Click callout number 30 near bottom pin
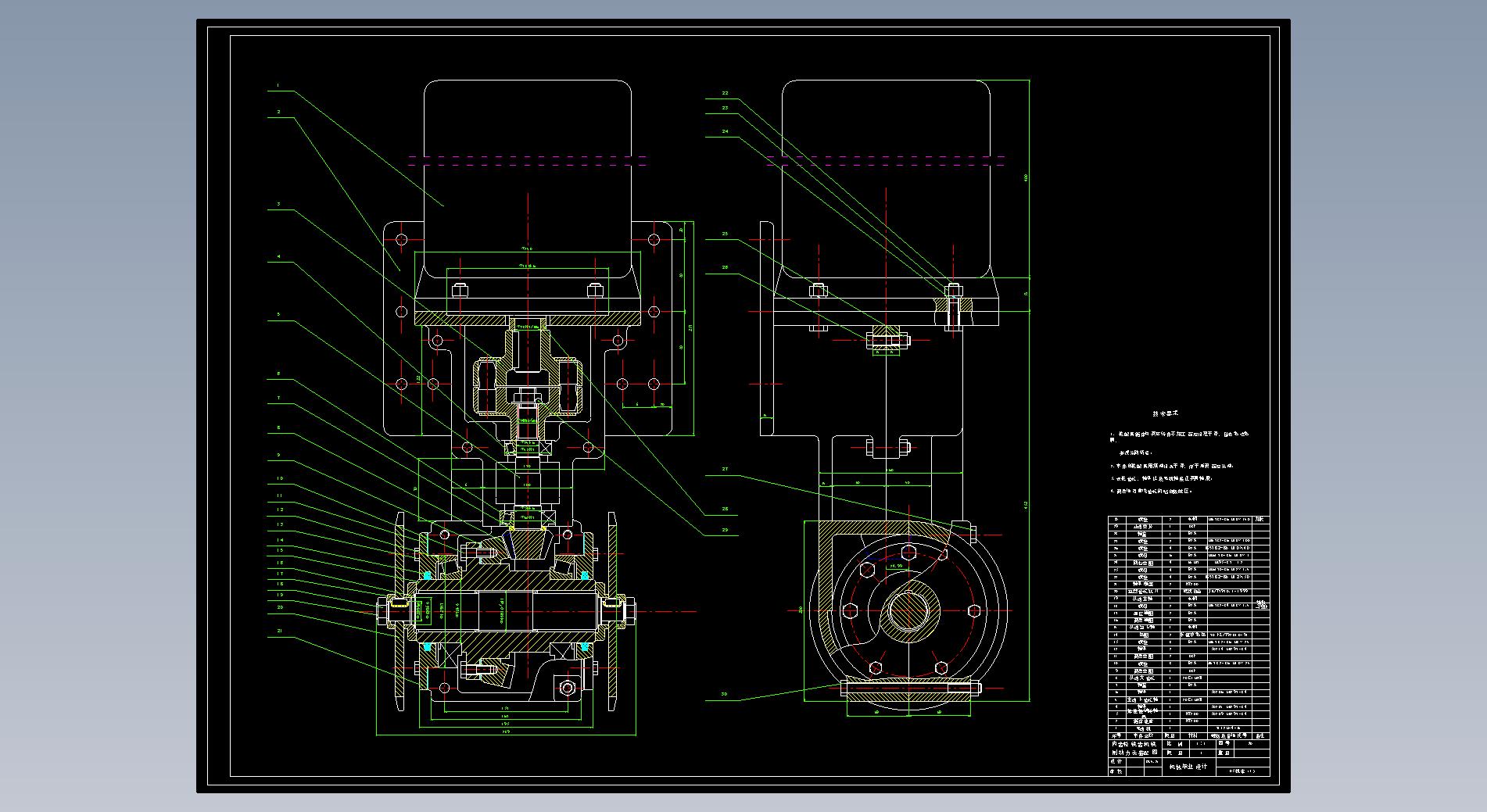Viewport: 1487px width, 812px height. click(724, 694)
